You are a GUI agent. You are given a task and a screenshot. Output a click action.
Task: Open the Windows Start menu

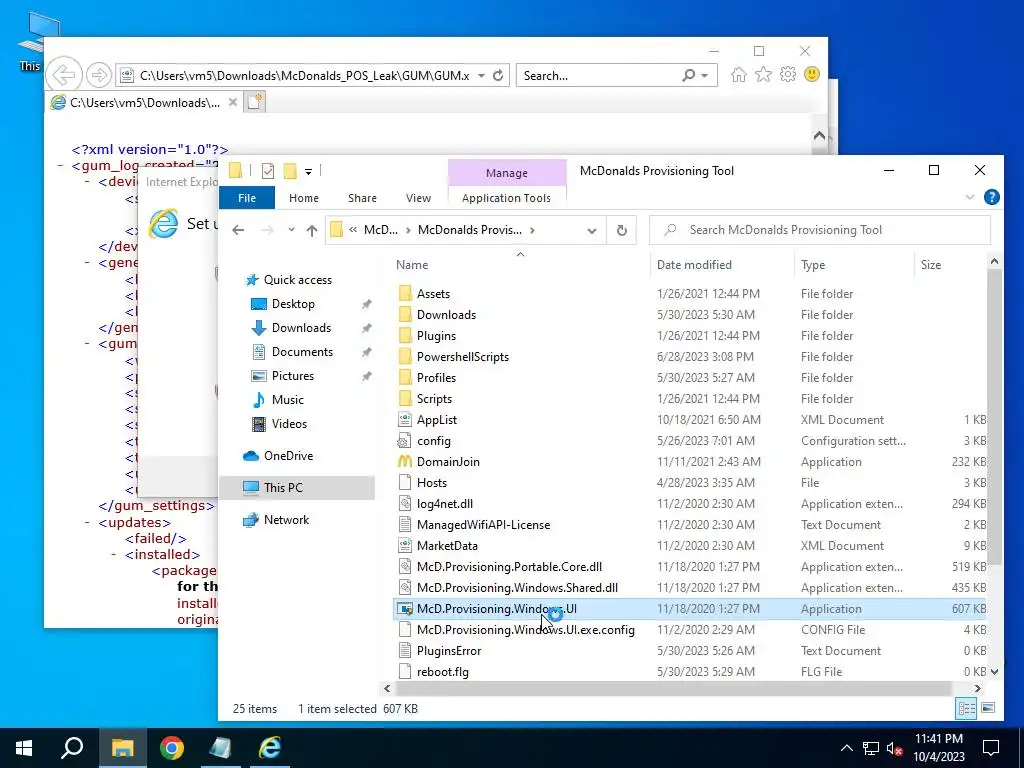[24, 748]
